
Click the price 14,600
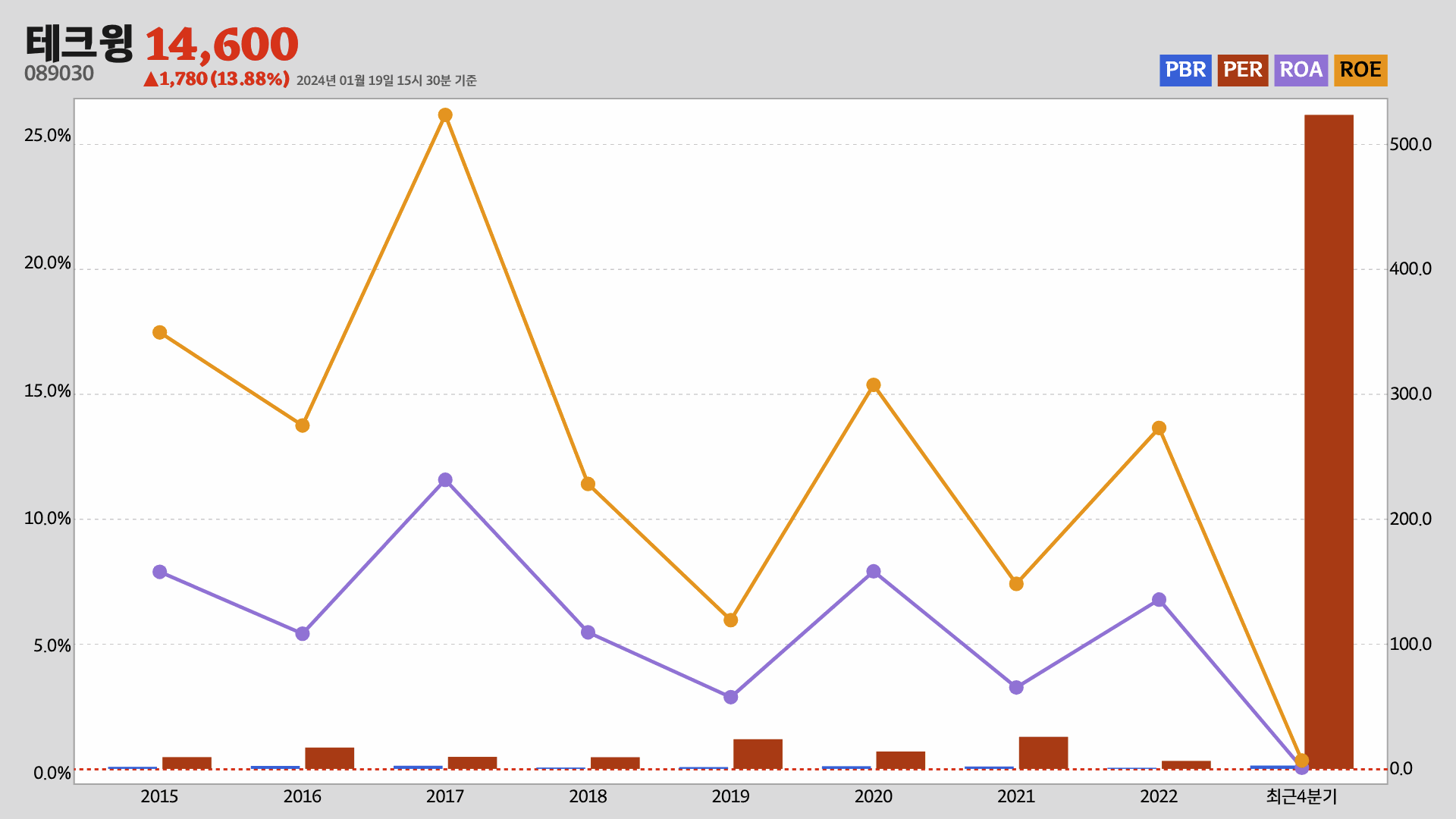(x=221, y=44)
